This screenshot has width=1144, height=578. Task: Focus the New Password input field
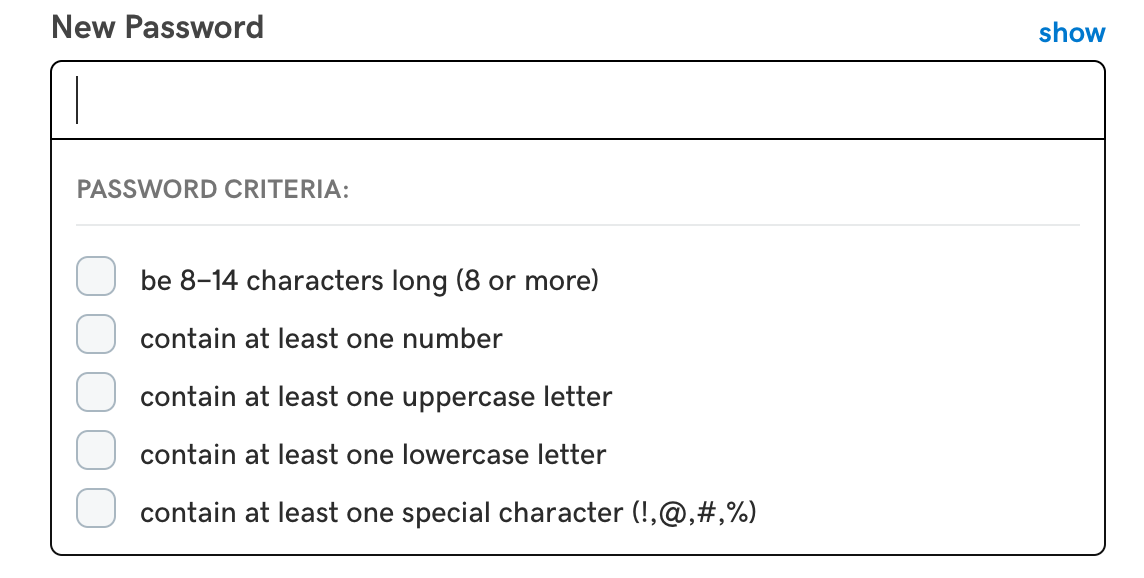point(578,100)
